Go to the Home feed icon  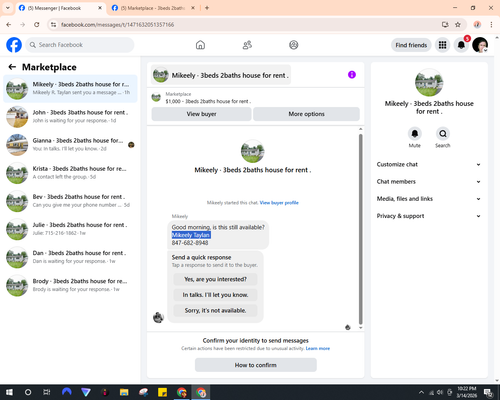pos(200,45)
